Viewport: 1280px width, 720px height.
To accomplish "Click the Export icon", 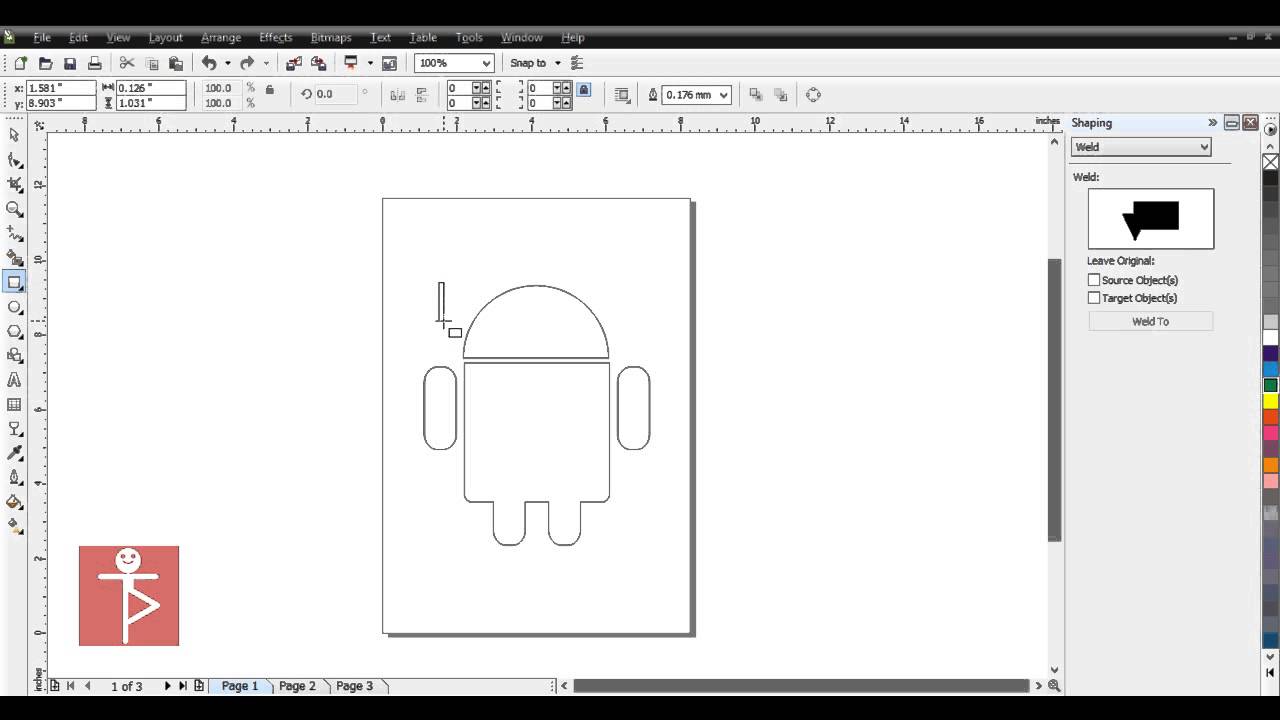I will [319, 63].
